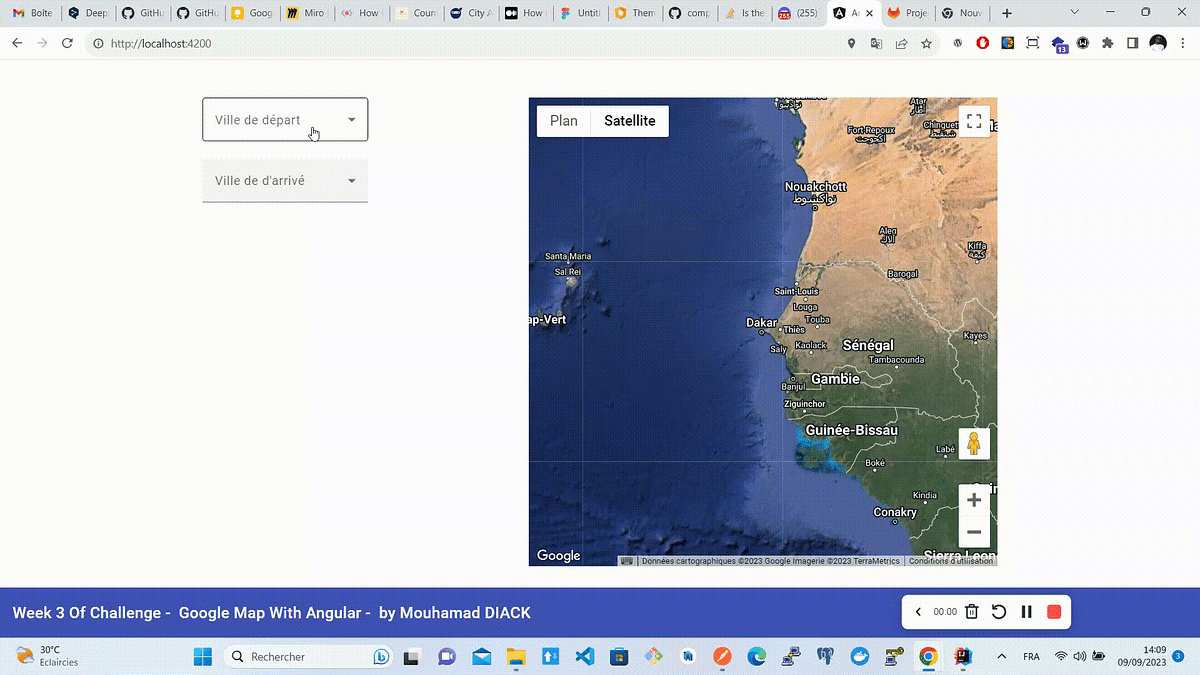The height and width of the screenshot is (675, 1200).
Task: Click the trash icon in recording toolbar
Action: point(971,611)
